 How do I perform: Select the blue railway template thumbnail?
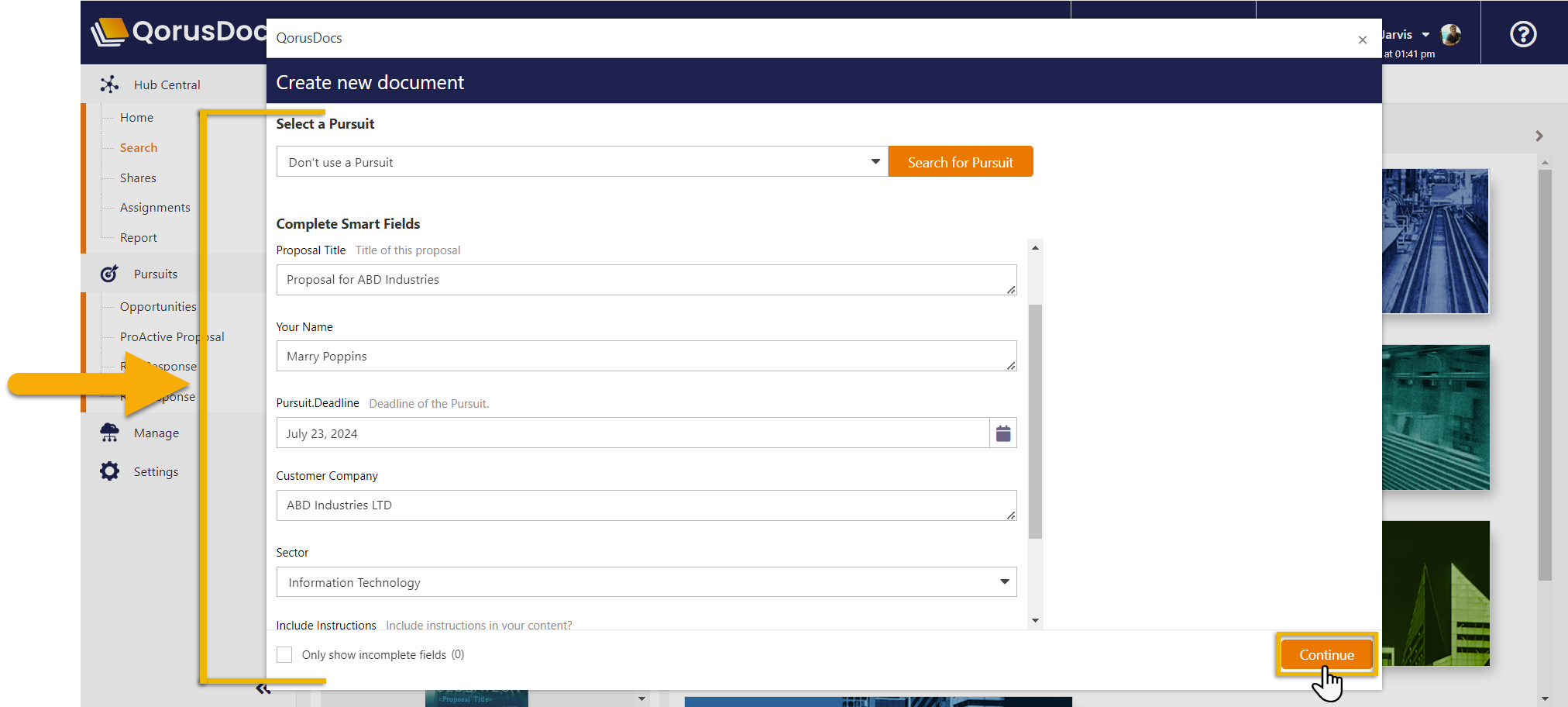pyautogui.click(x=1435, y=241)
